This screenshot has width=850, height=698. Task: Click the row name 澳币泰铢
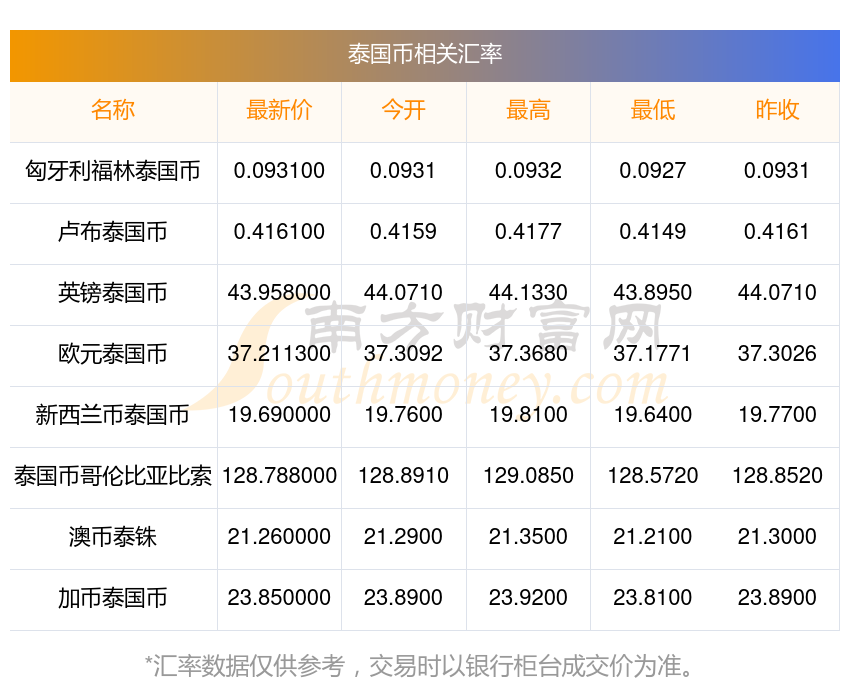113,537
